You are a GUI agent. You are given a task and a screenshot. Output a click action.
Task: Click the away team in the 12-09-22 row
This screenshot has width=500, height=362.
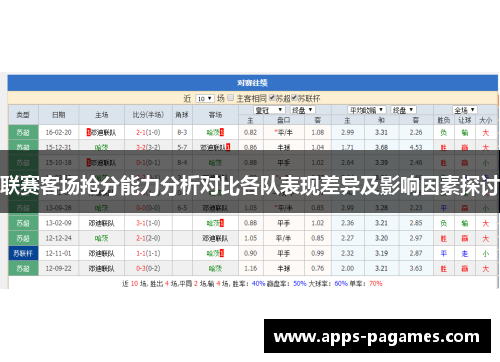215,268
